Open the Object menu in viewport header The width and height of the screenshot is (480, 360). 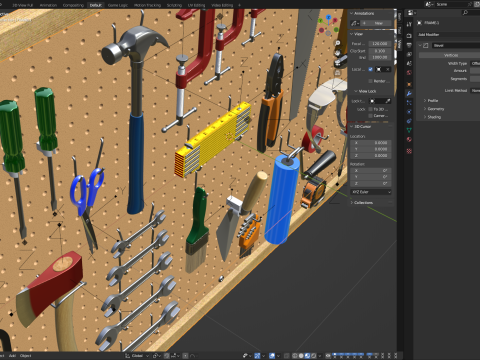(25, 356)
